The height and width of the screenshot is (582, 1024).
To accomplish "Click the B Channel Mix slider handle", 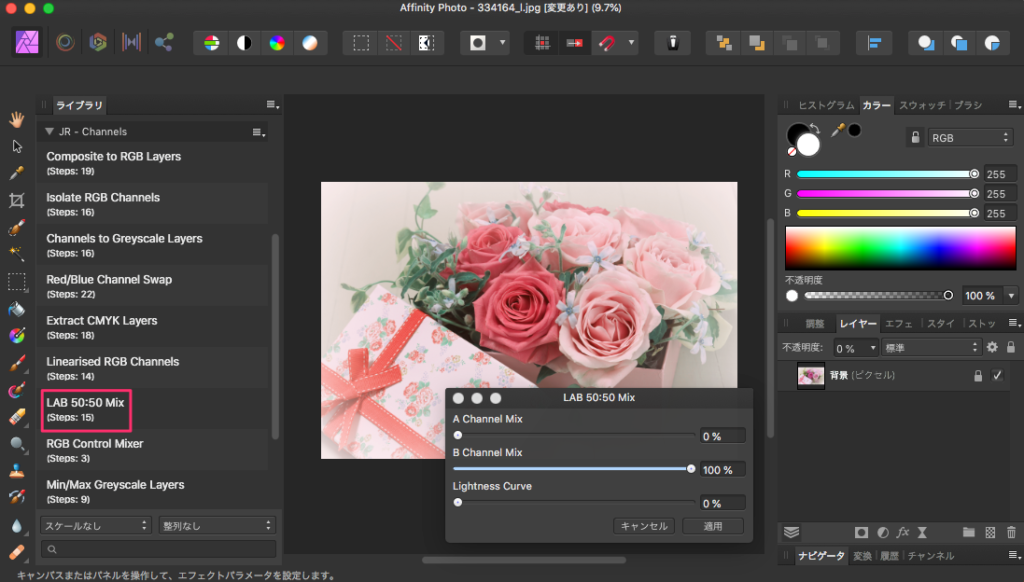I will [690, 469].
